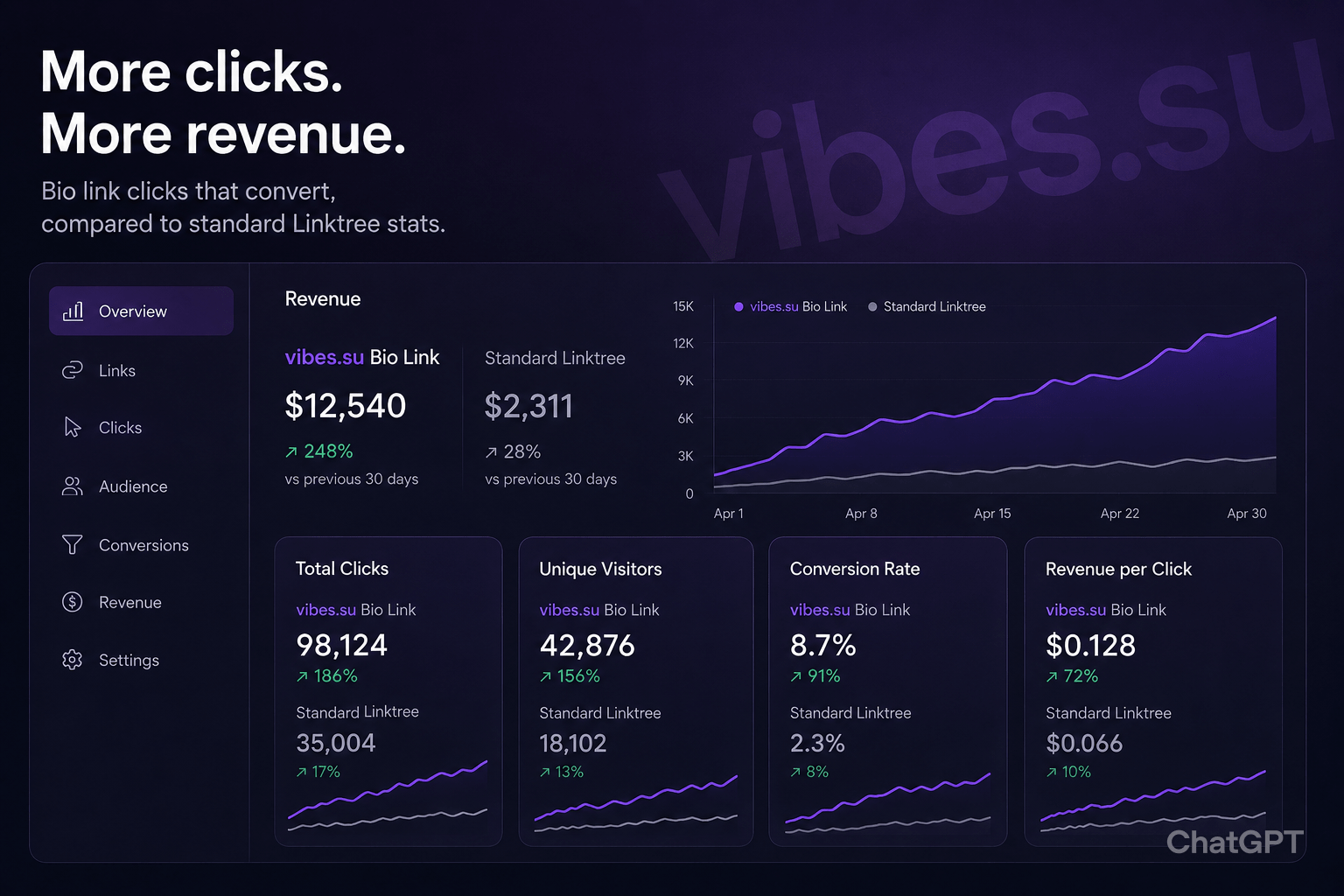Click the vibes.su Bio Link revenue heading

pos(362,357)
